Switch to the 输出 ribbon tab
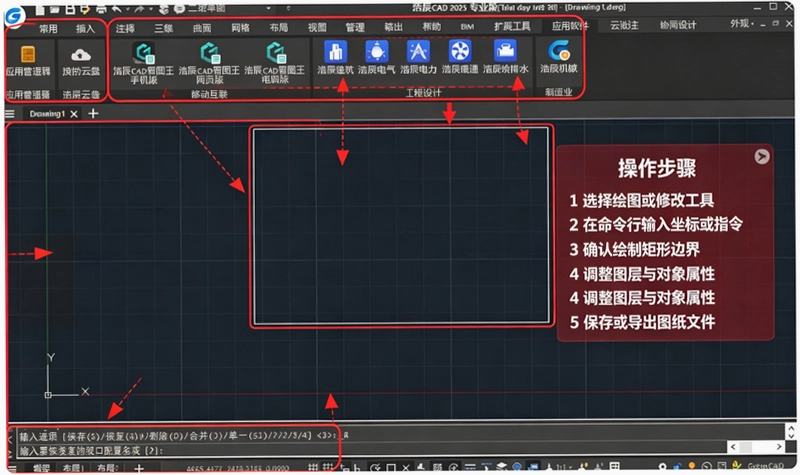 pyautogui.click(x=393, y=27)
